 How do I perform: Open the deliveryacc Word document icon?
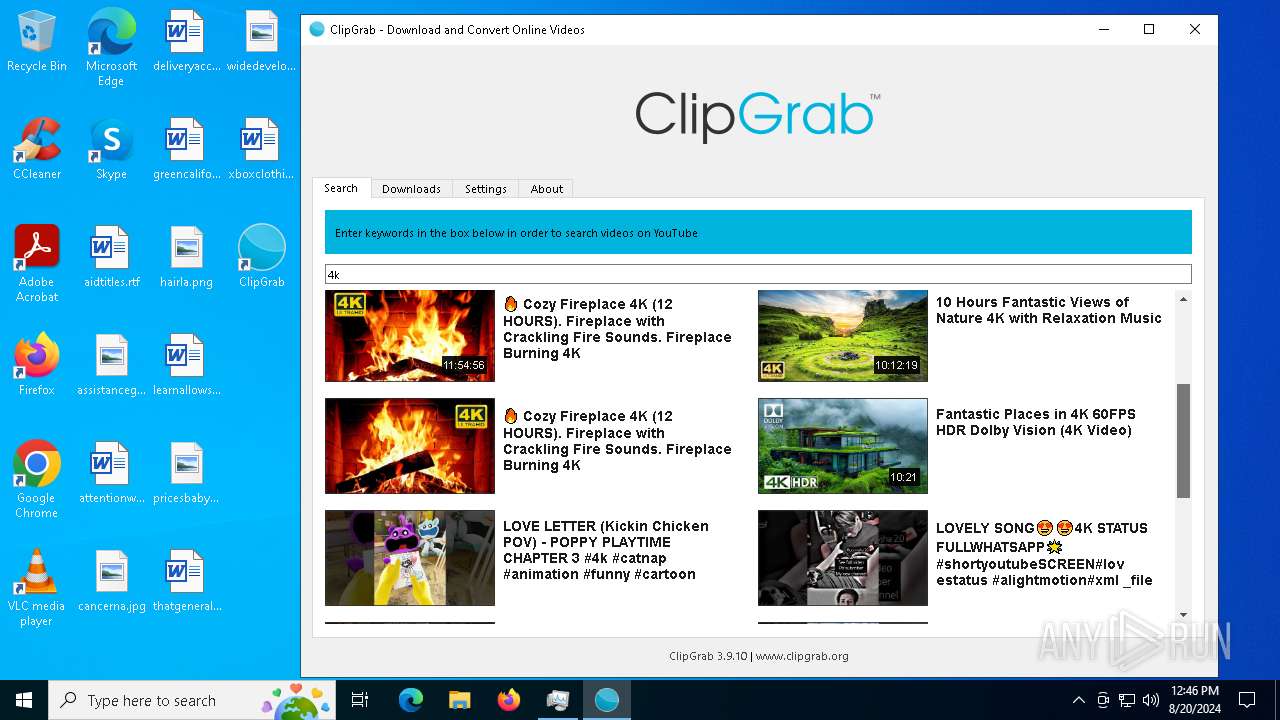[x=186, y=42]
